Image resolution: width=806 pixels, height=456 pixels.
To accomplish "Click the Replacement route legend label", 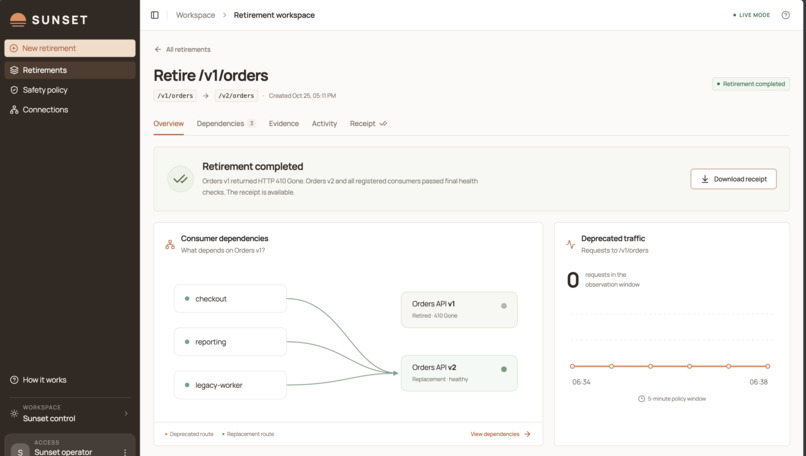I will pyautogui.click(x=250, y=434).
